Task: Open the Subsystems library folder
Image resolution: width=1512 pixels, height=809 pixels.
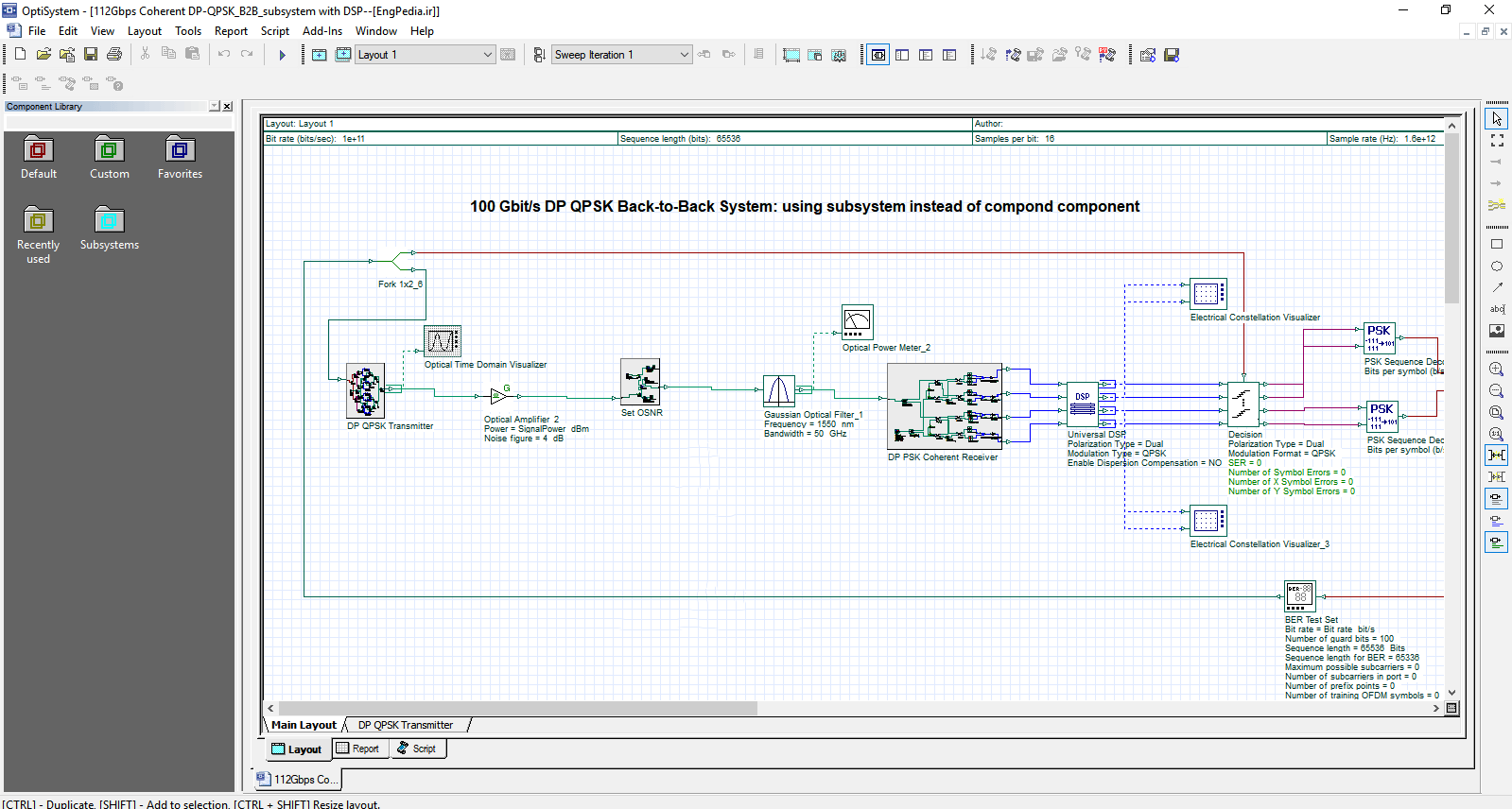Action: [x=110, y=228]
